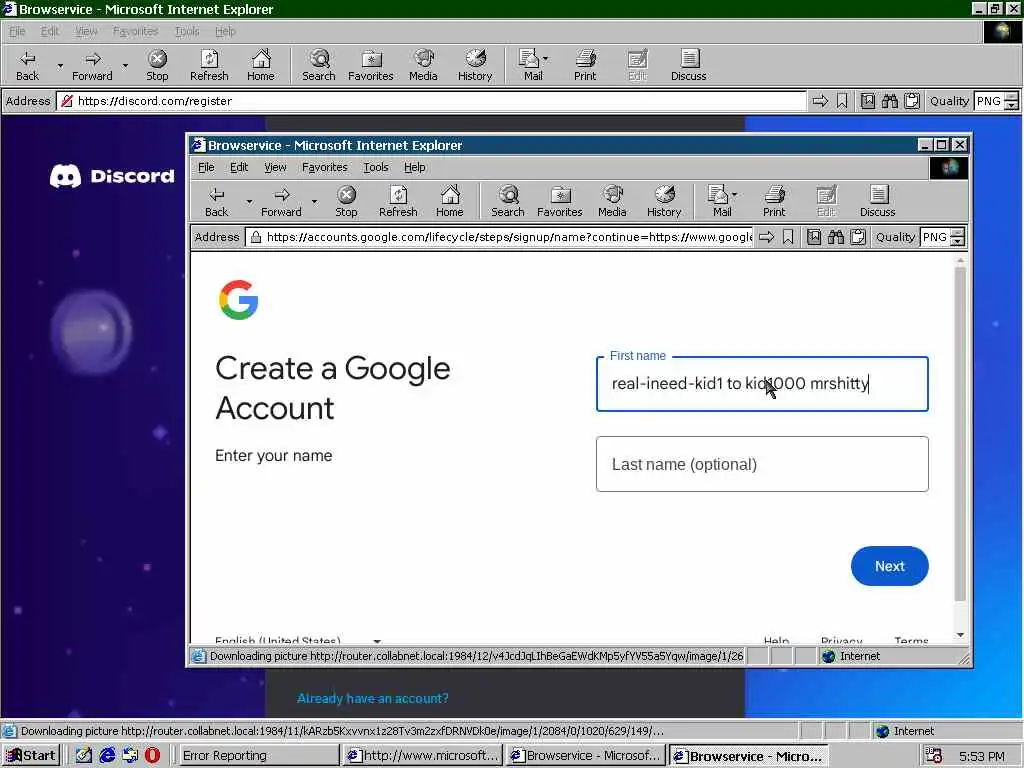Click scroll-up arrow of Google page scrollbar
The height and width of the screenshot is (768, 1024).
(x=960, y=261)
